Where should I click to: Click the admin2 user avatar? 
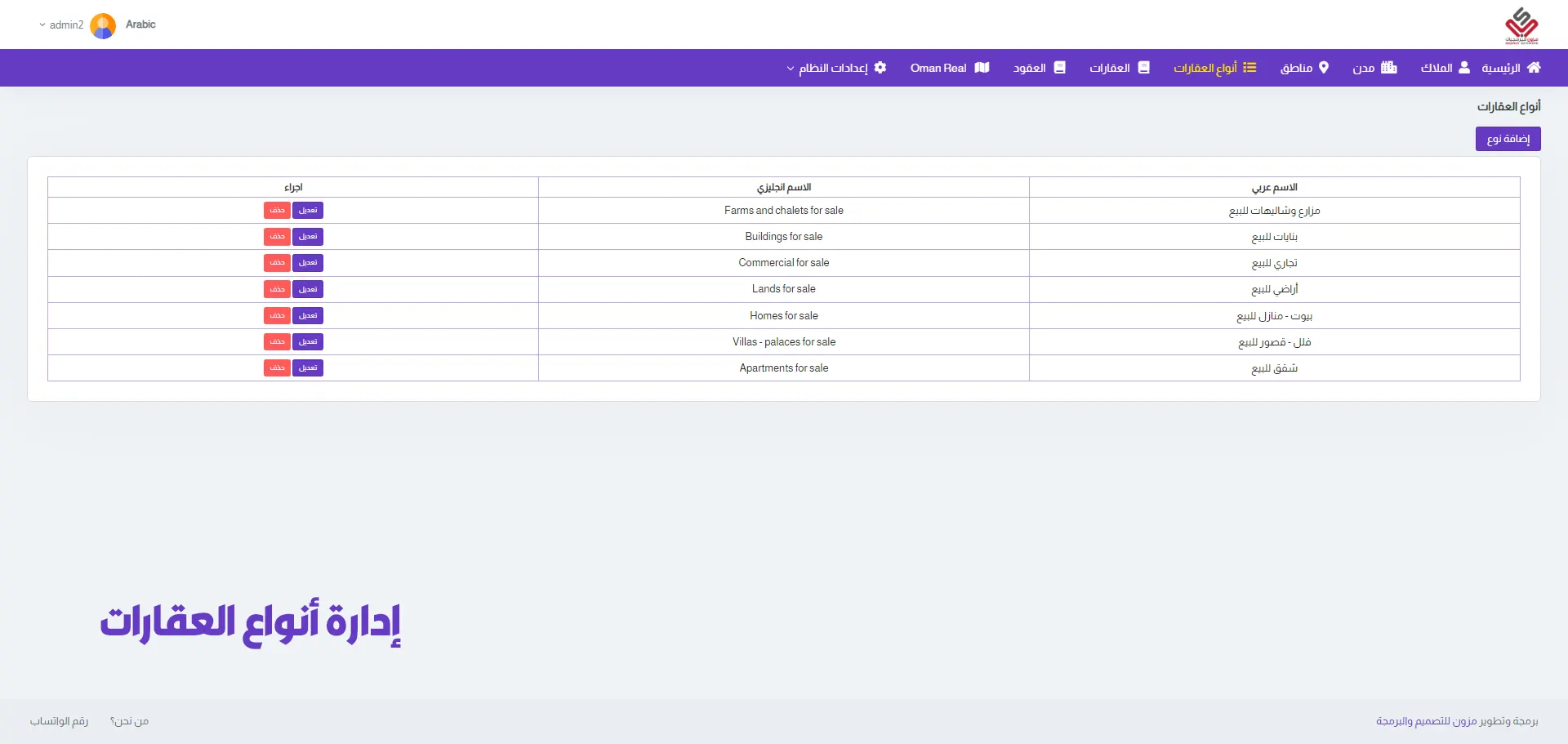pyautogui.click(x=103, y=25)
